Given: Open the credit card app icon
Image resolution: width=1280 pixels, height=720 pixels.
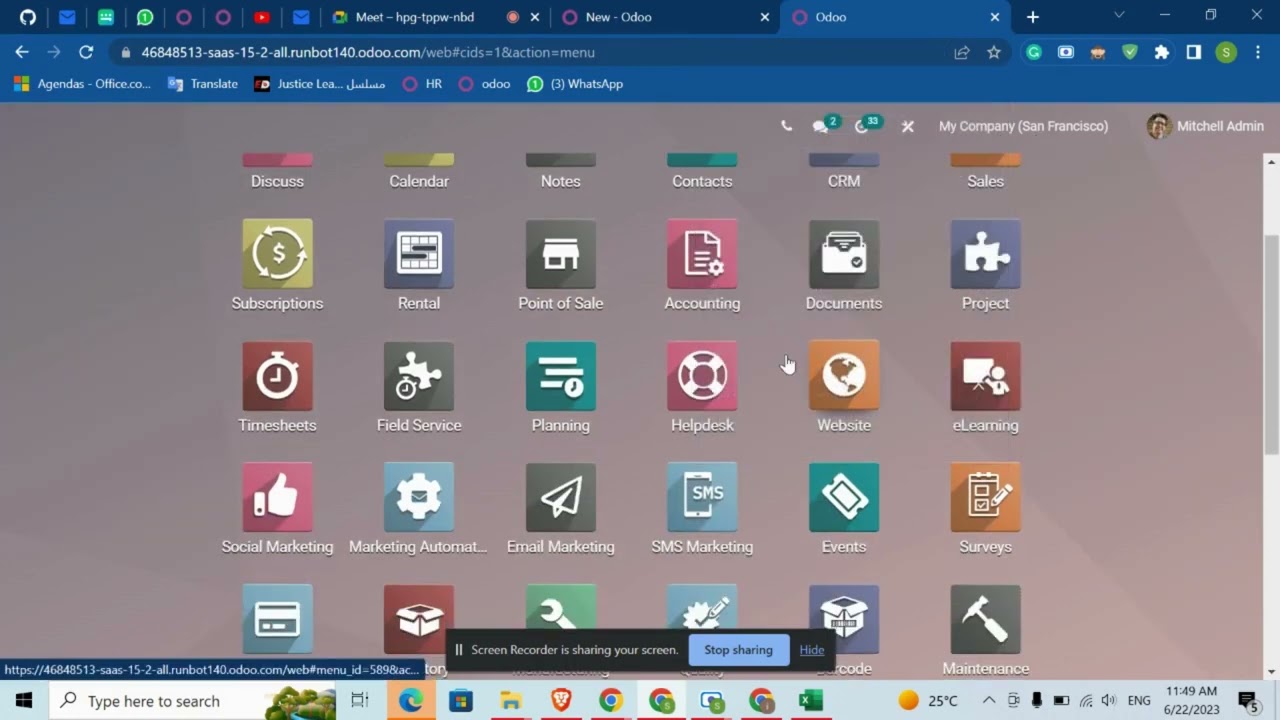Looking at the screenshot, I should tap(277, 619).
